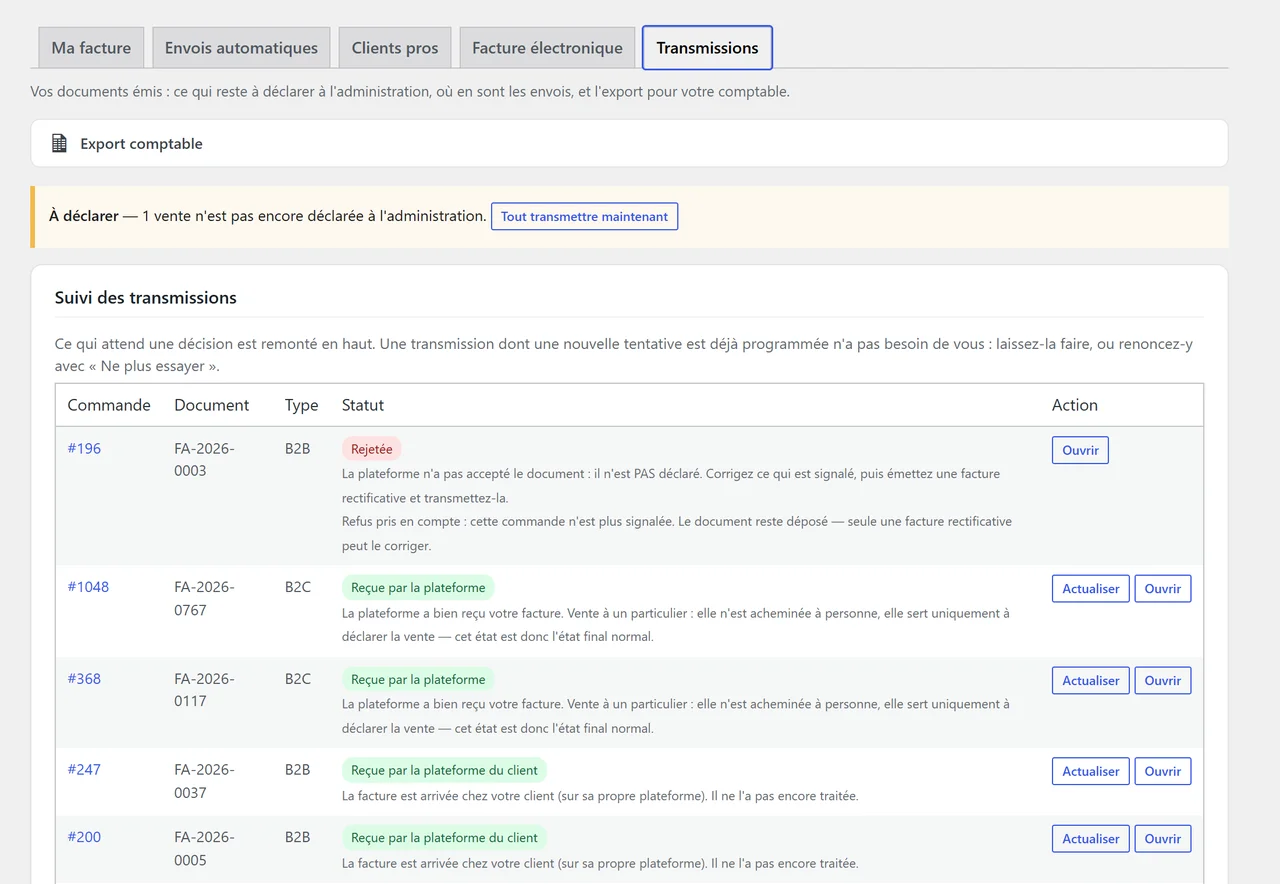The width and height of the screenshot is (1280, 884).
Task: Click Actualiser for order #247
Action: (x=1091, y=771)
